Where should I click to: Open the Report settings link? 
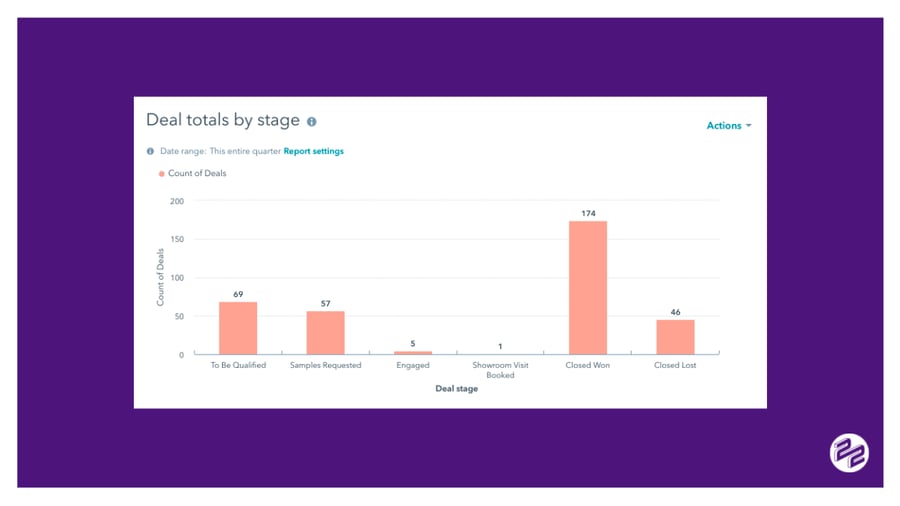(313, 151)
